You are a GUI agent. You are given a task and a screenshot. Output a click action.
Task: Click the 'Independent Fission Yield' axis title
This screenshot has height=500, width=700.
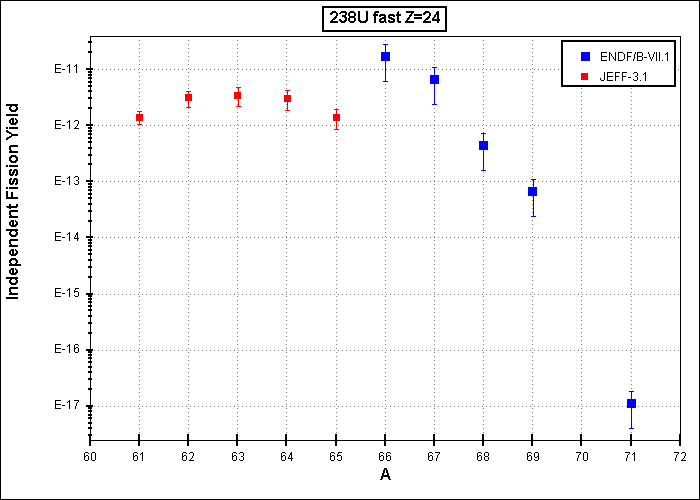(x=13, y=202)
